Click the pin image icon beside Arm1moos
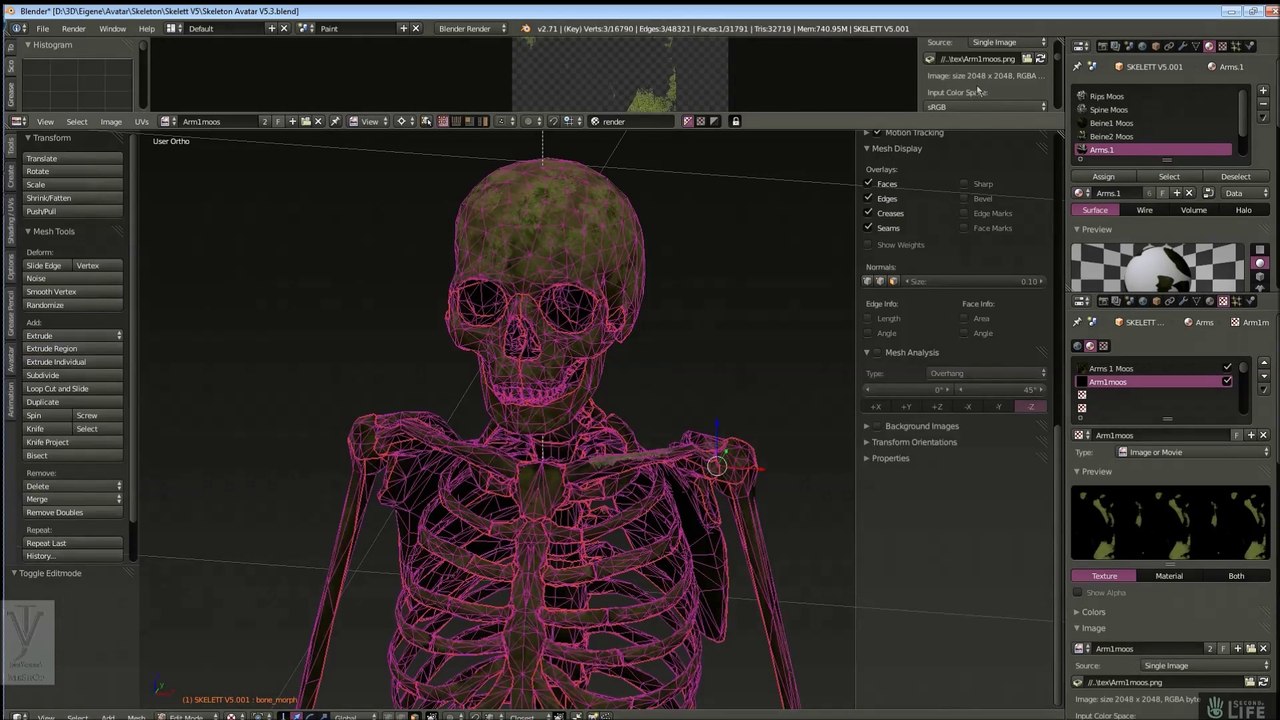1280x720 pixels. pyautogui.click(x=335, y=121)
